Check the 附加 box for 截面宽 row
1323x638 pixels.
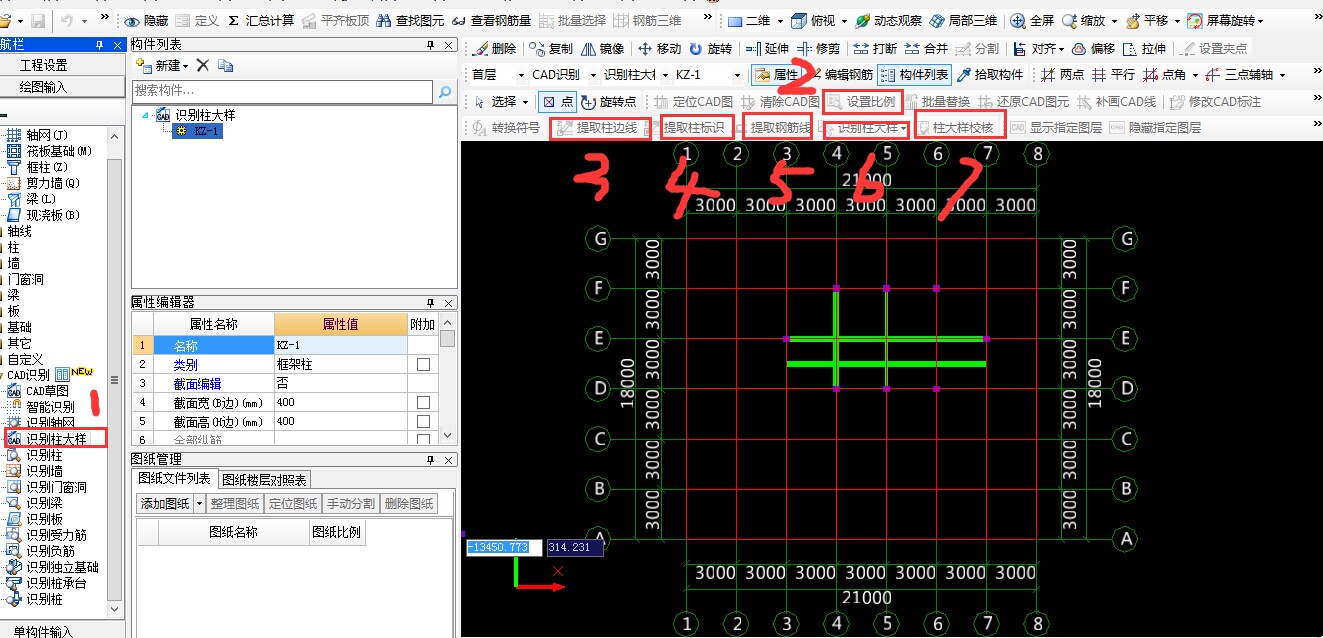tap(424, 402)
